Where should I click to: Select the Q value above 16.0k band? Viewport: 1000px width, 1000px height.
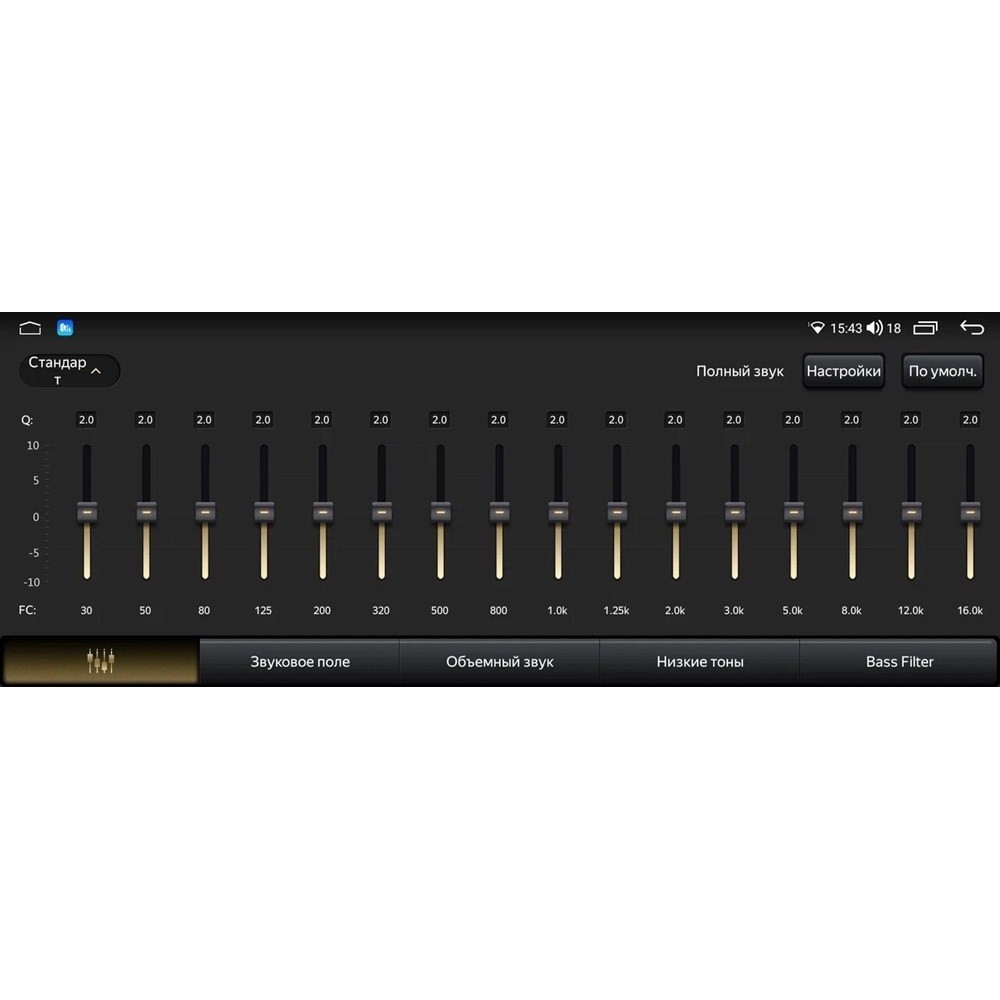click(x=970, y=420)
